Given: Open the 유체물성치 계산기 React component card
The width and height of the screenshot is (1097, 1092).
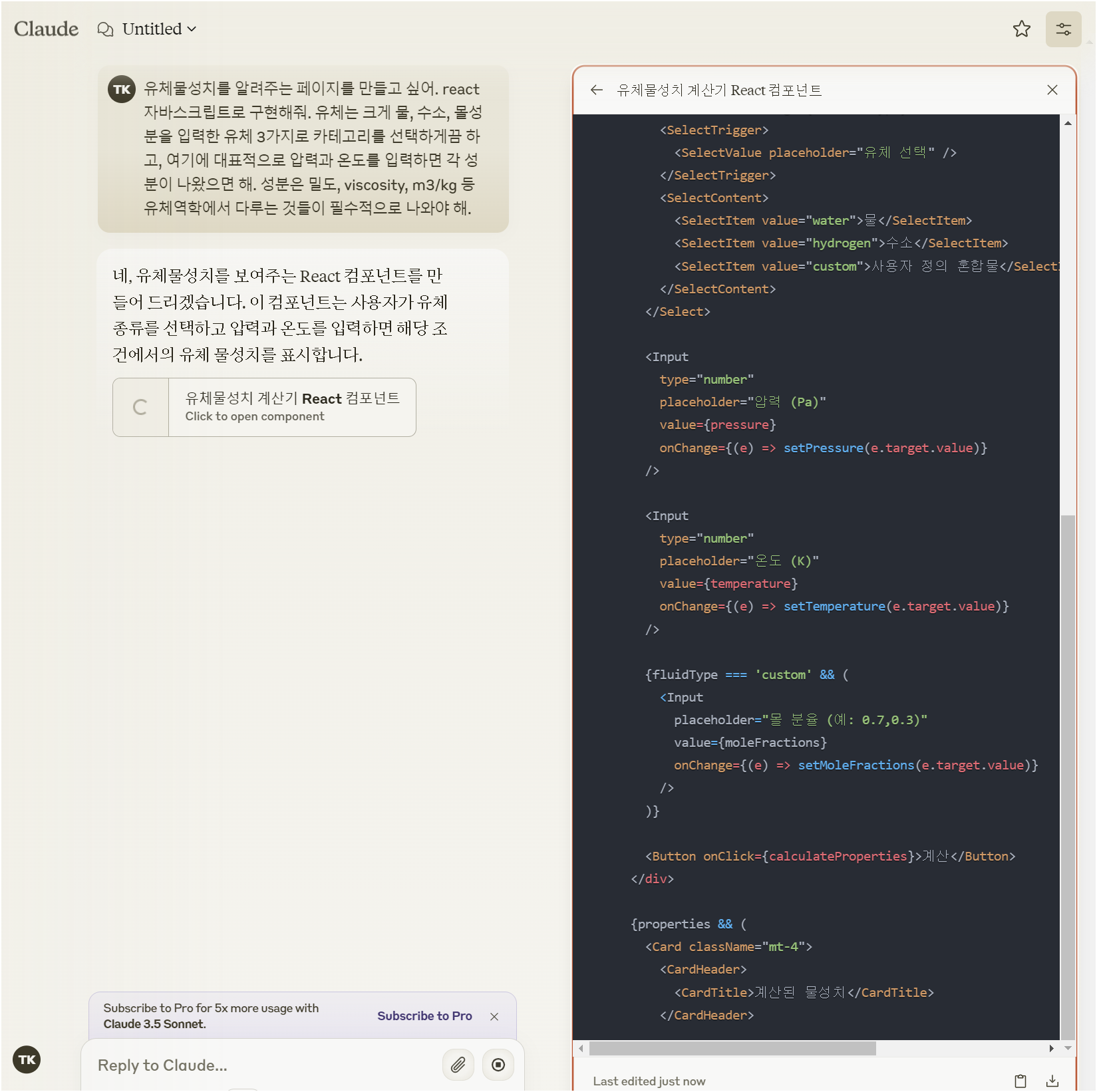Looking at the screenshot, I should (264, 407).
